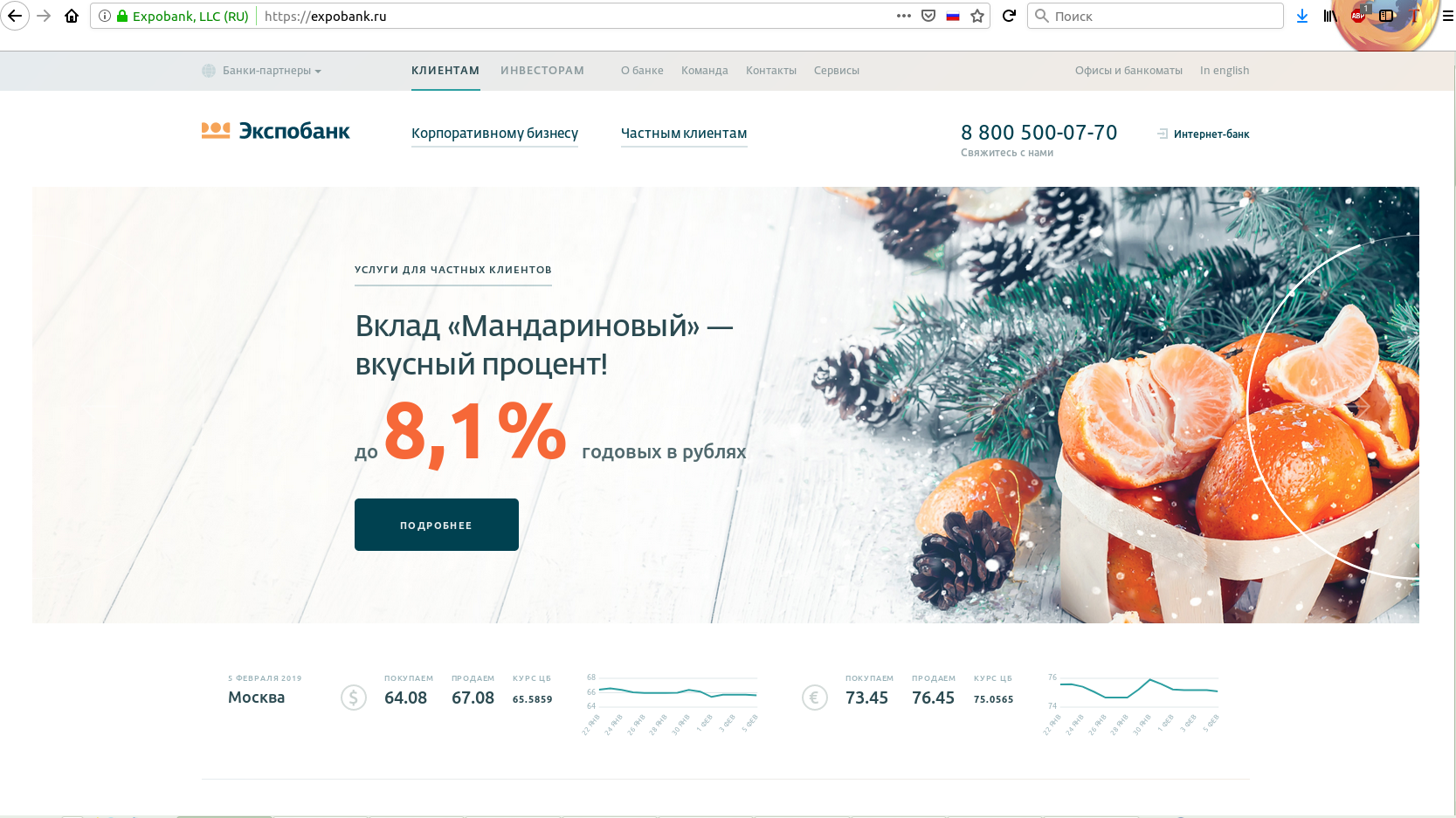Open the downloads arrow icon

(x=1302, y=16)
